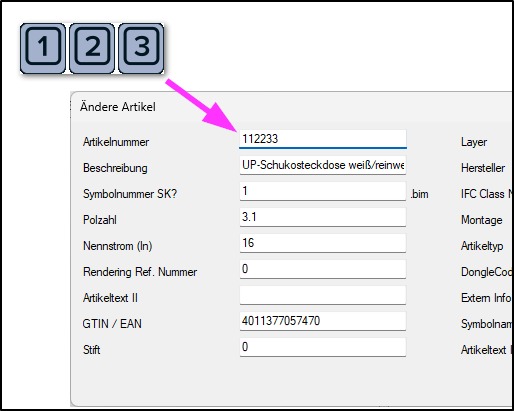
Task: Select the Stift input field
Action: point(323,347)
